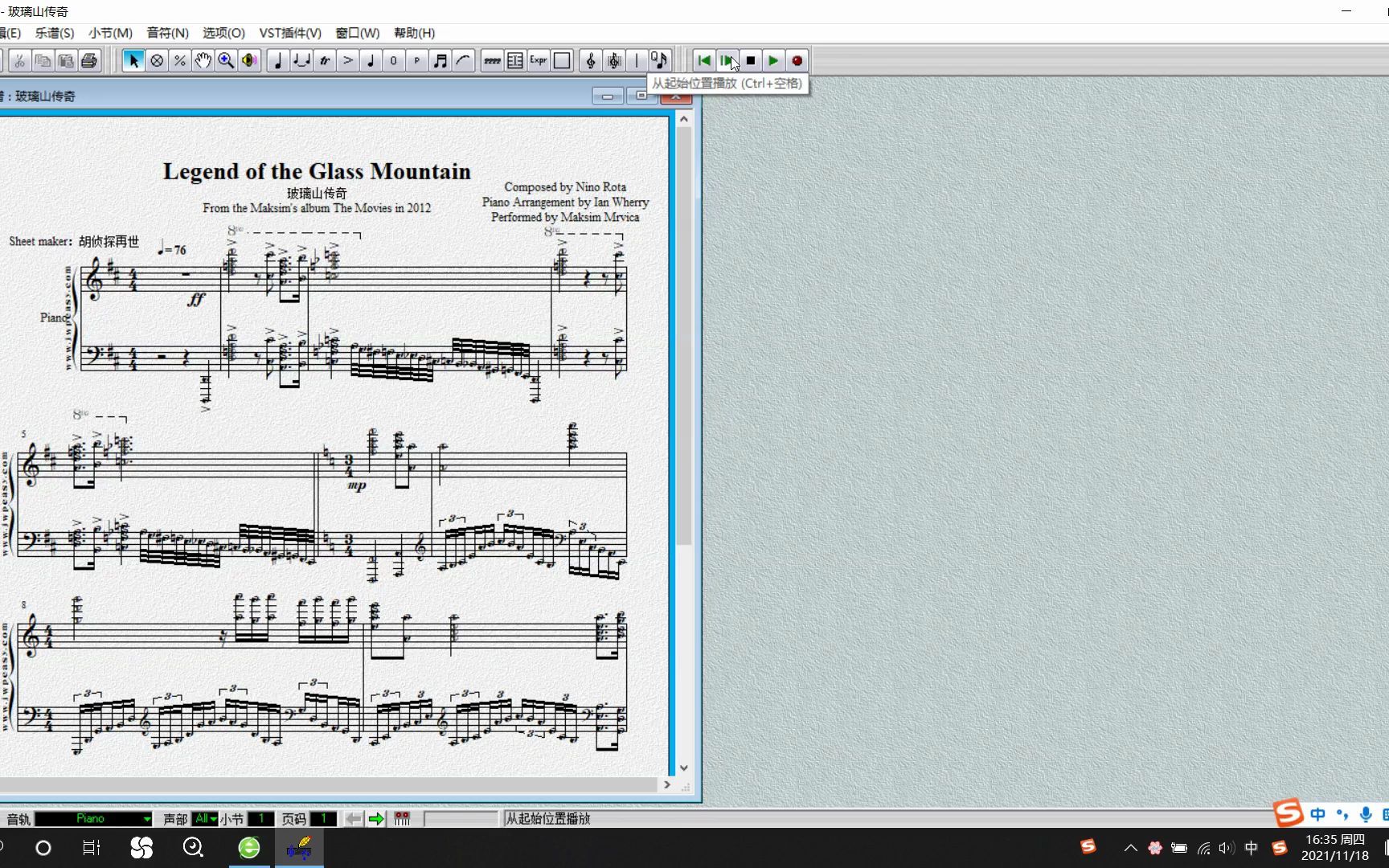Open the 音符(N) menu
This screenshot has height=868, width=1389.
coord(168,33)
